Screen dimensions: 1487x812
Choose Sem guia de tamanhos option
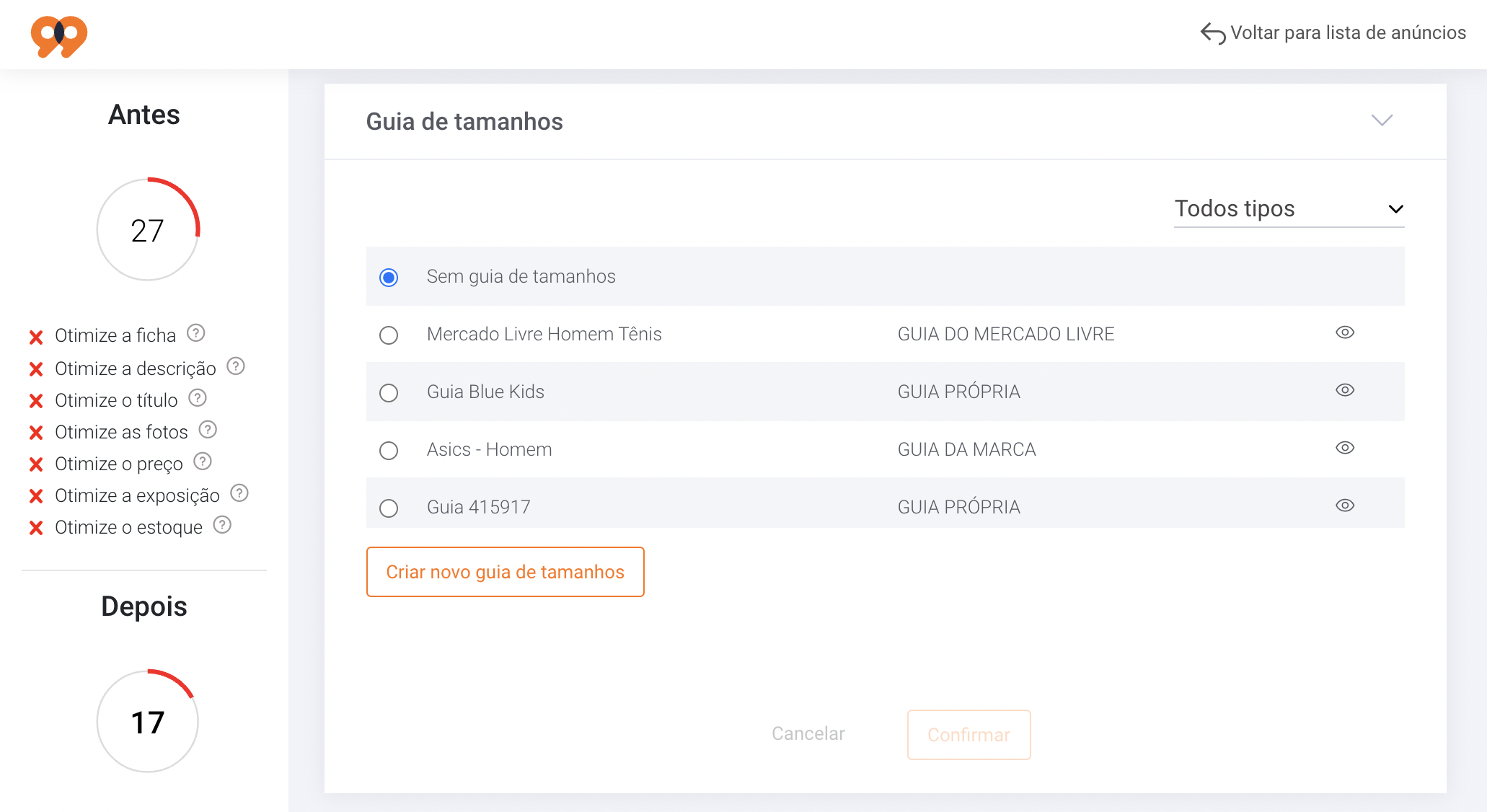tap(389, 278)
